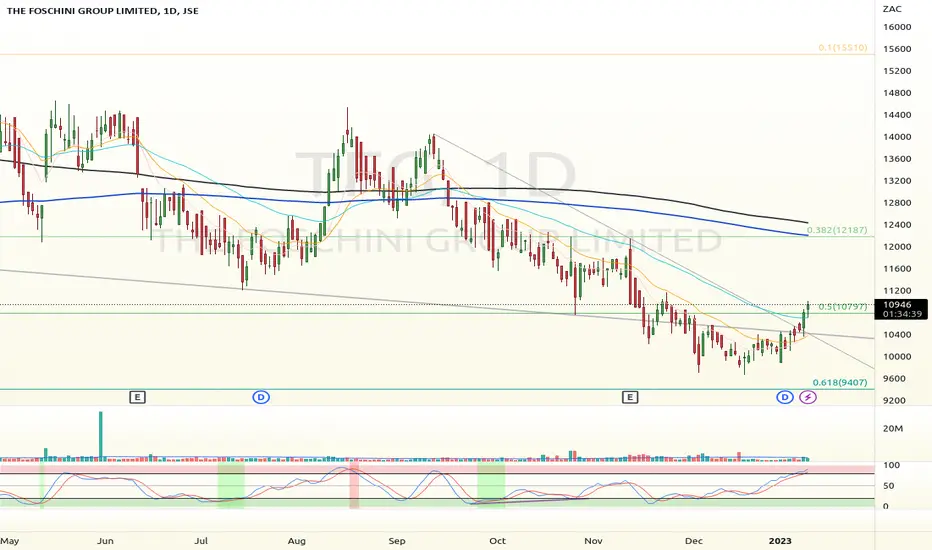932x550 pixels.
Task: Click the earnings E marker under June candles
Action: tap(137, 397)
